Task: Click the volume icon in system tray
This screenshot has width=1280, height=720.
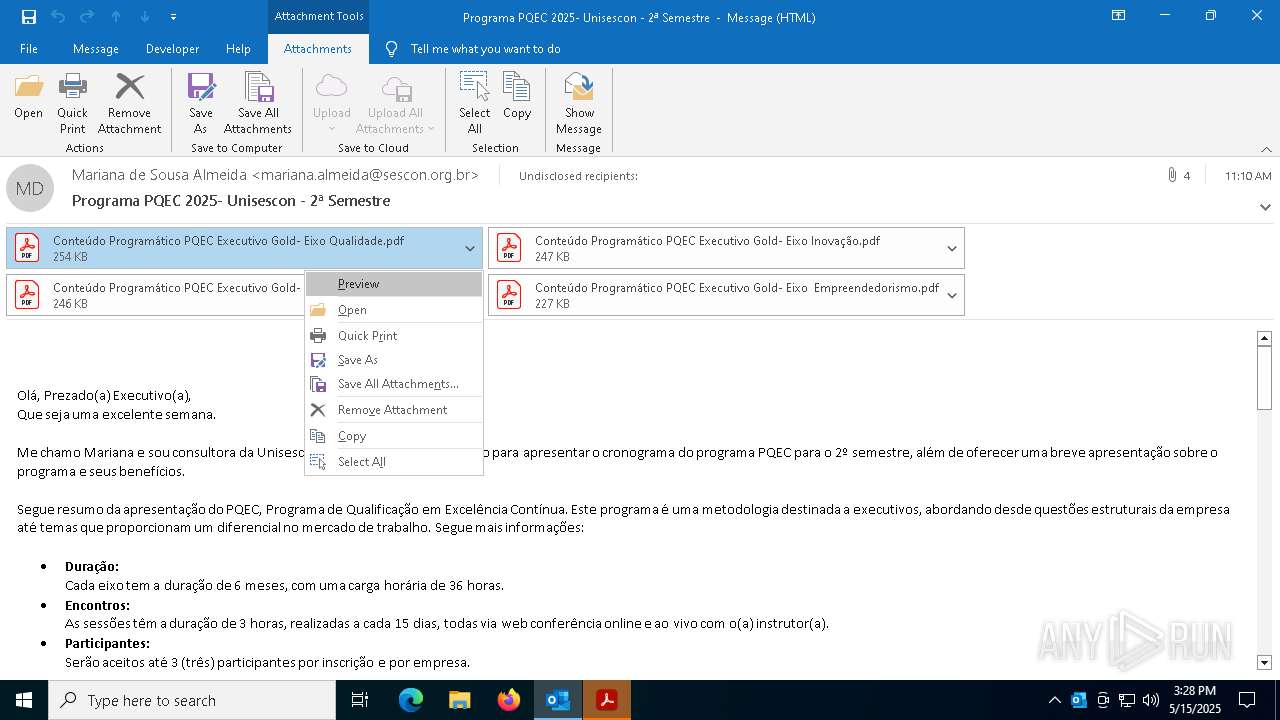Action: point(1150,700)
